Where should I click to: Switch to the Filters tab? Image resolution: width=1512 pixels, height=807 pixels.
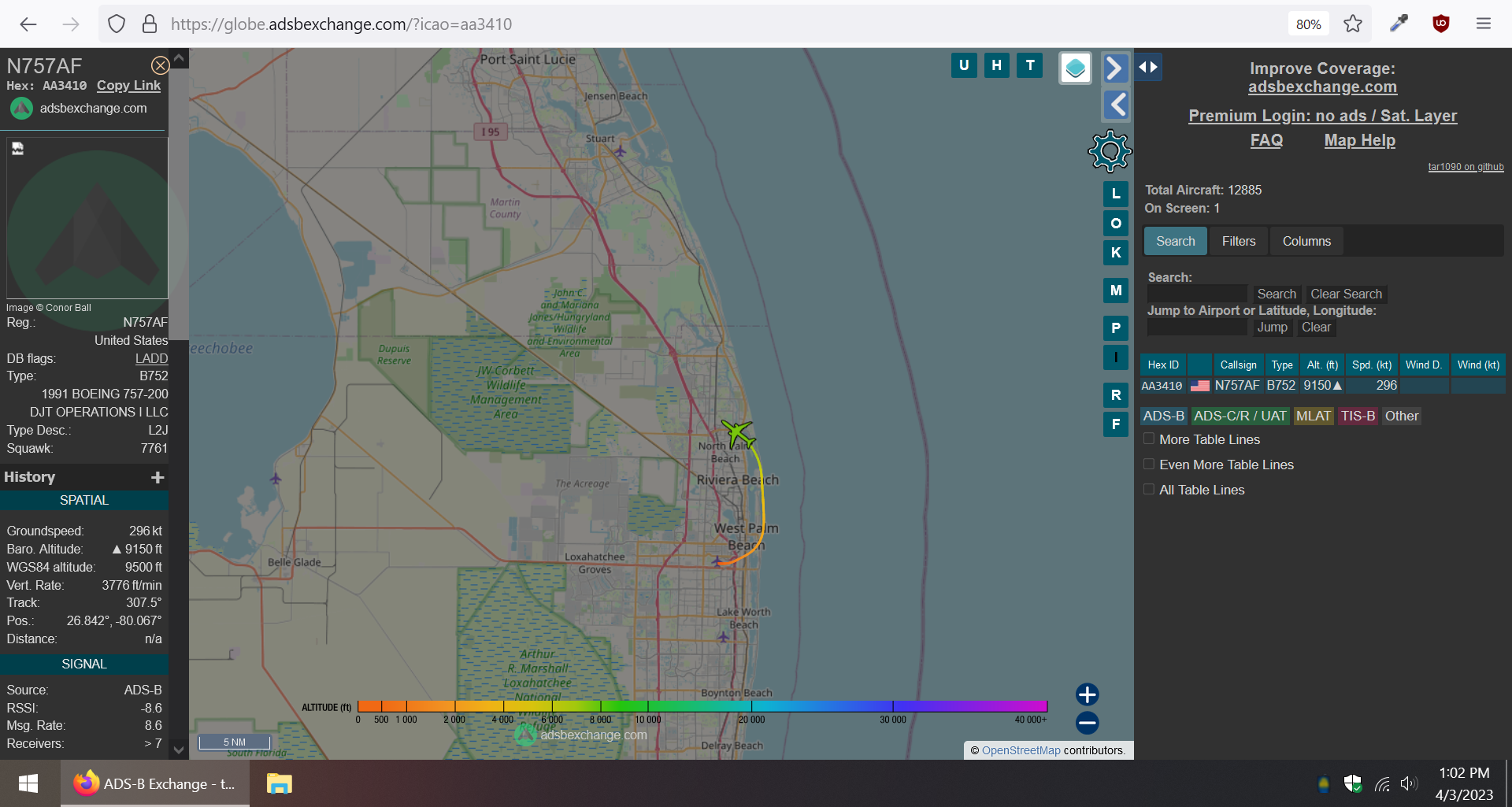(1239, 241)
